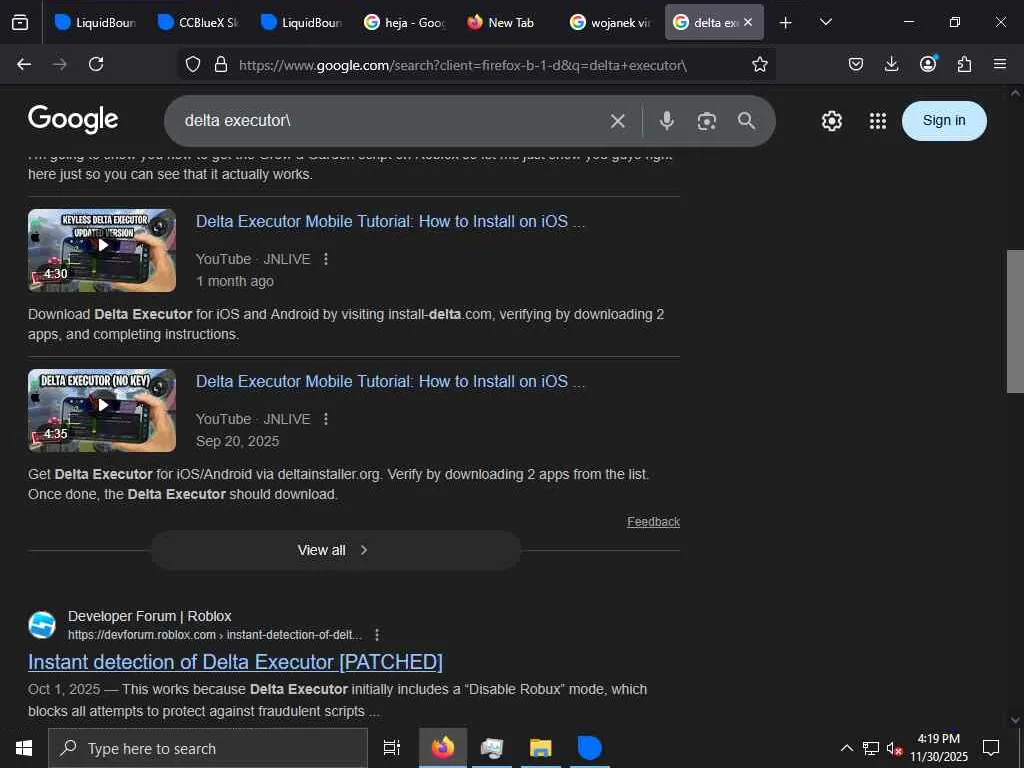The image size is (1024, 768).
Task: Switch to CCBlueX tab
Action: [199, 23]
